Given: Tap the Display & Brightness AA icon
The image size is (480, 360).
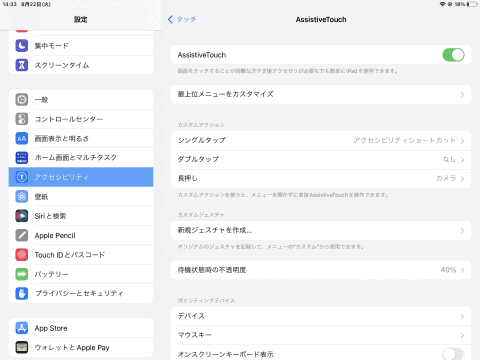Looking at the screenshot, I should pos(22,138).
